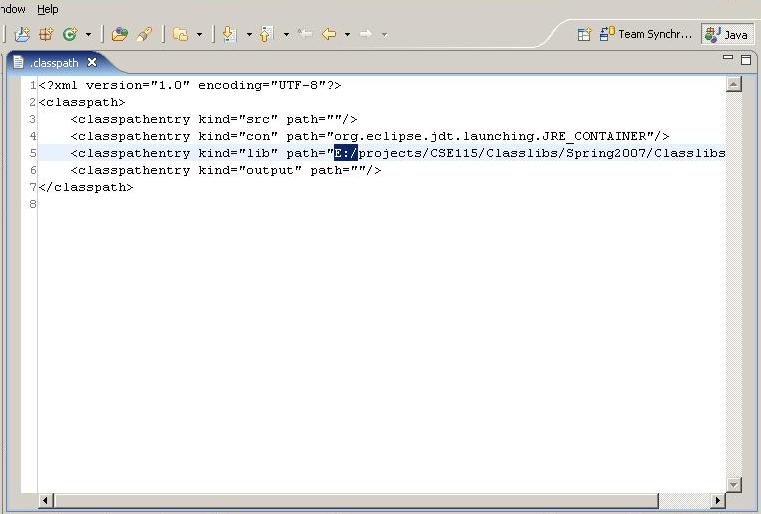This screenshot has height=514, width=761.
Task: Switch to the Java perspective
Action: coord(727,34)
